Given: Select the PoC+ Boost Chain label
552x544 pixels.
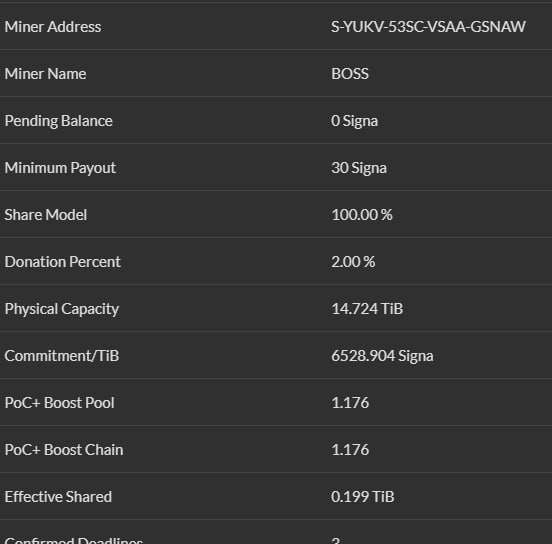Looking at the screenshot, I should coord(64,450).
